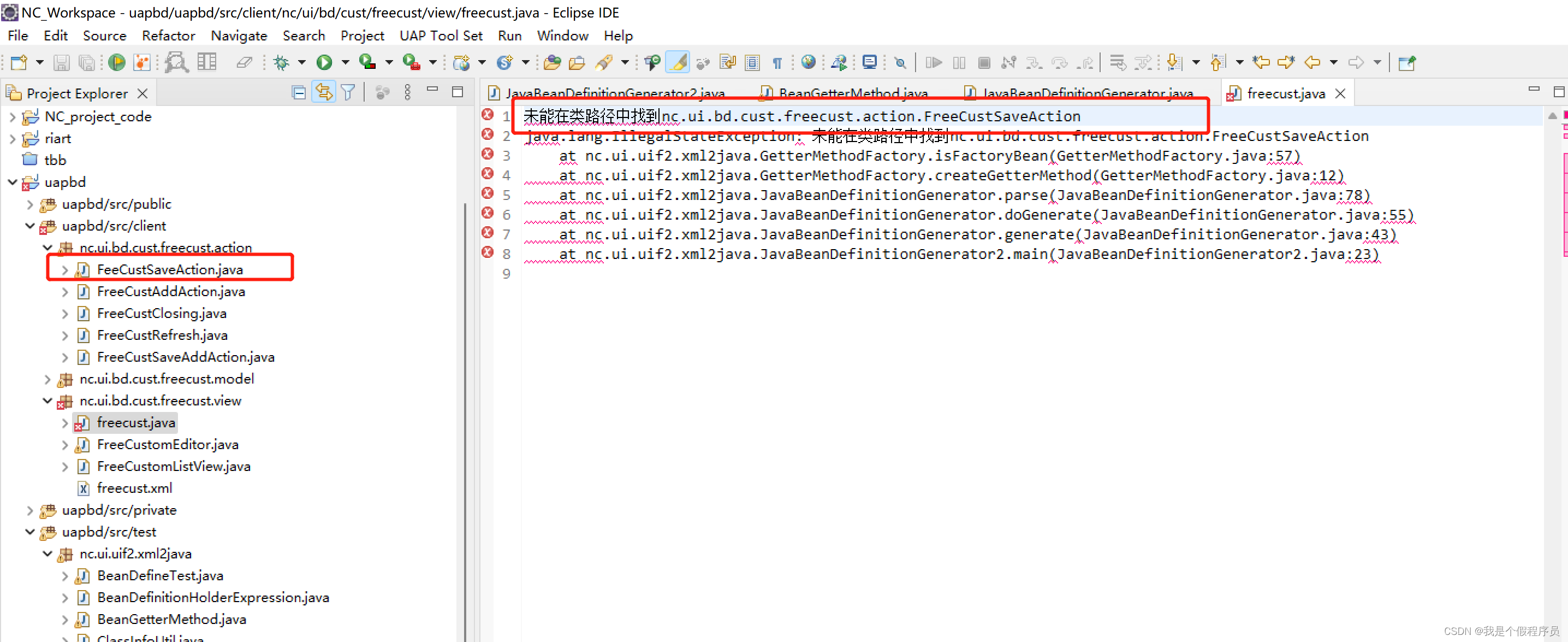Open UAP Tool Set menu
Viewport: 1568px width, 642px height.
[441, 35]
